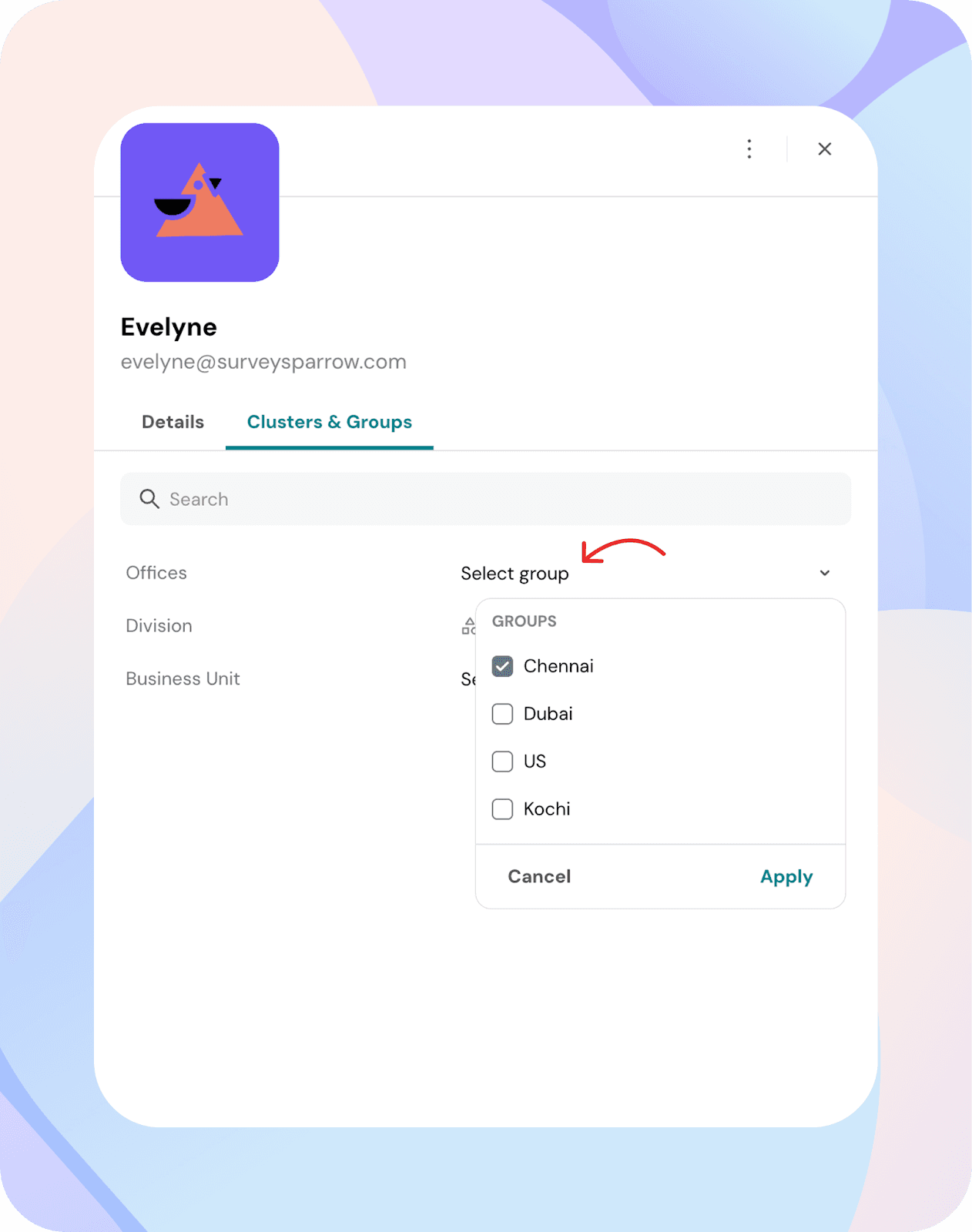Uncheck the Chennai group checkbox

tap(502, 666)
